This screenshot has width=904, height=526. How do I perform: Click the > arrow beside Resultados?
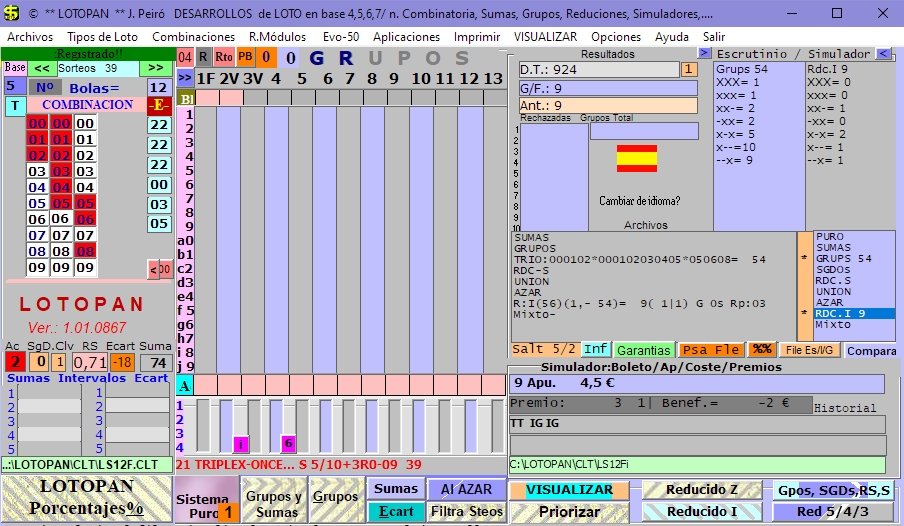[x=704, y=53]
